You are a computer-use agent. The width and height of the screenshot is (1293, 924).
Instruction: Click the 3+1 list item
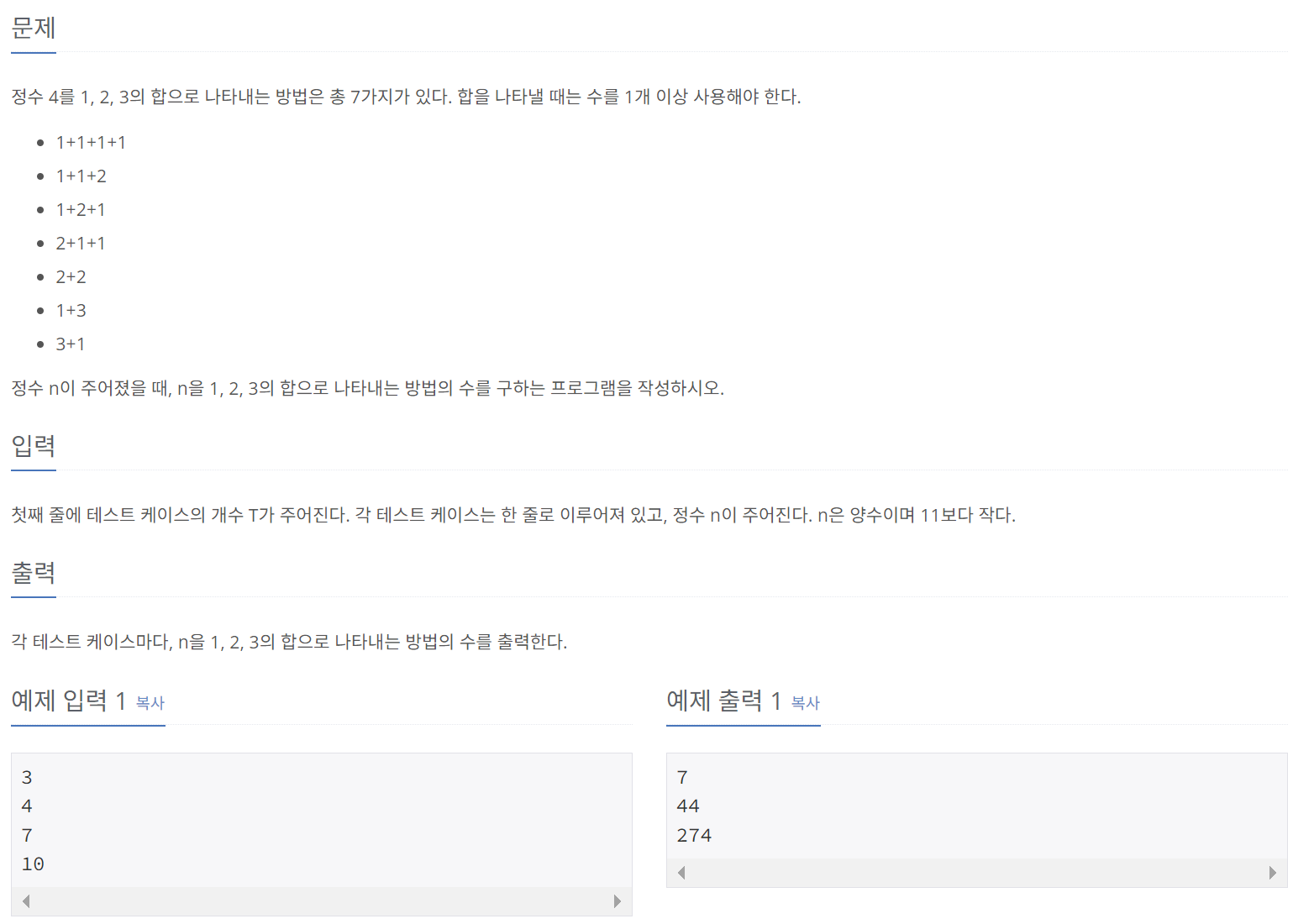click(71, 344)
